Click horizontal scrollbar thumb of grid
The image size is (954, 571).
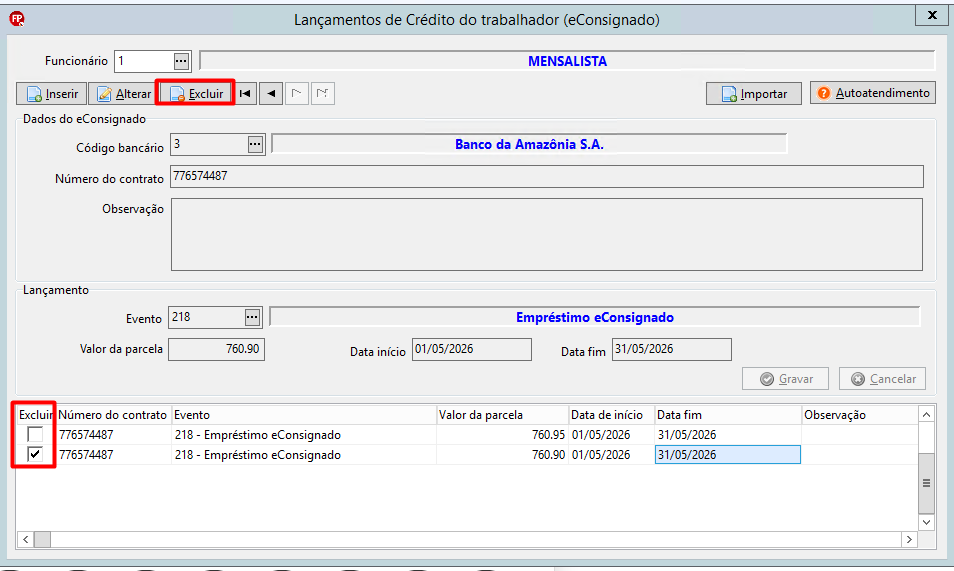click(x=43, y=539)
